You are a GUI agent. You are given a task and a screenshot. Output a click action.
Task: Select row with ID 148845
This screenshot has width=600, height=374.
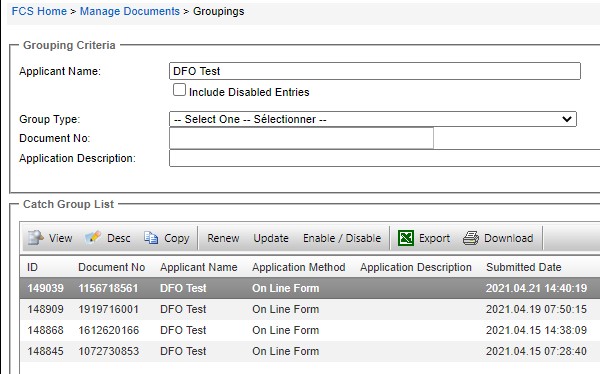pos(310,351)
